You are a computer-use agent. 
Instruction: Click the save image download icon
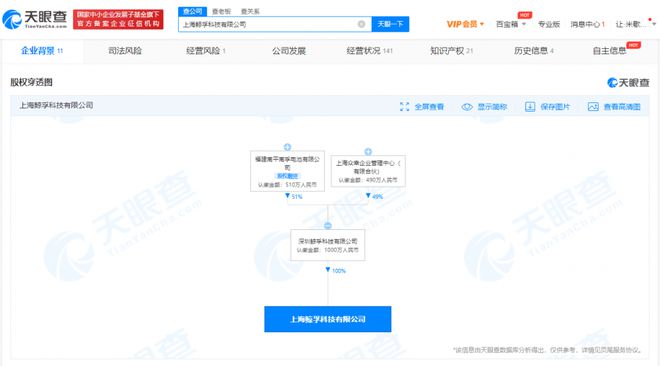pyautogui.click(x=530, y=107)
